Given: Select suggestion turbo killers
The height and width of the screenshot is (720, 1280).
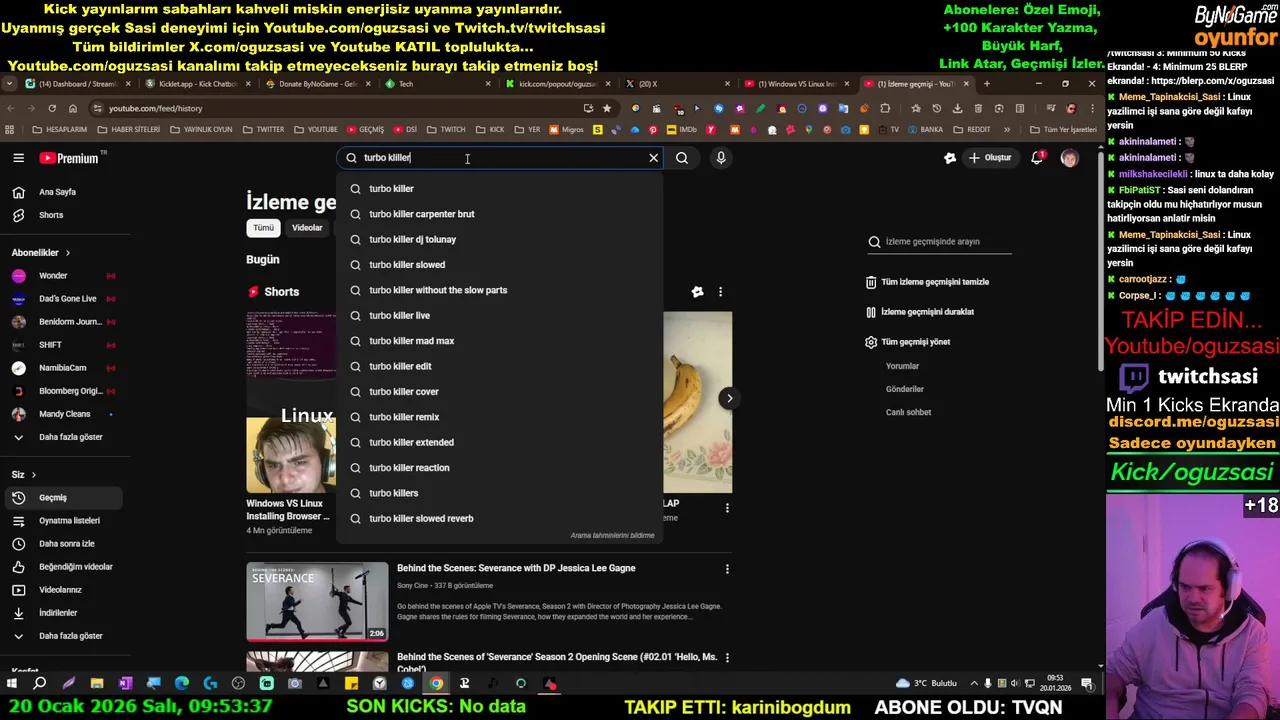Looking at the screenshot, I should [500, 493].
